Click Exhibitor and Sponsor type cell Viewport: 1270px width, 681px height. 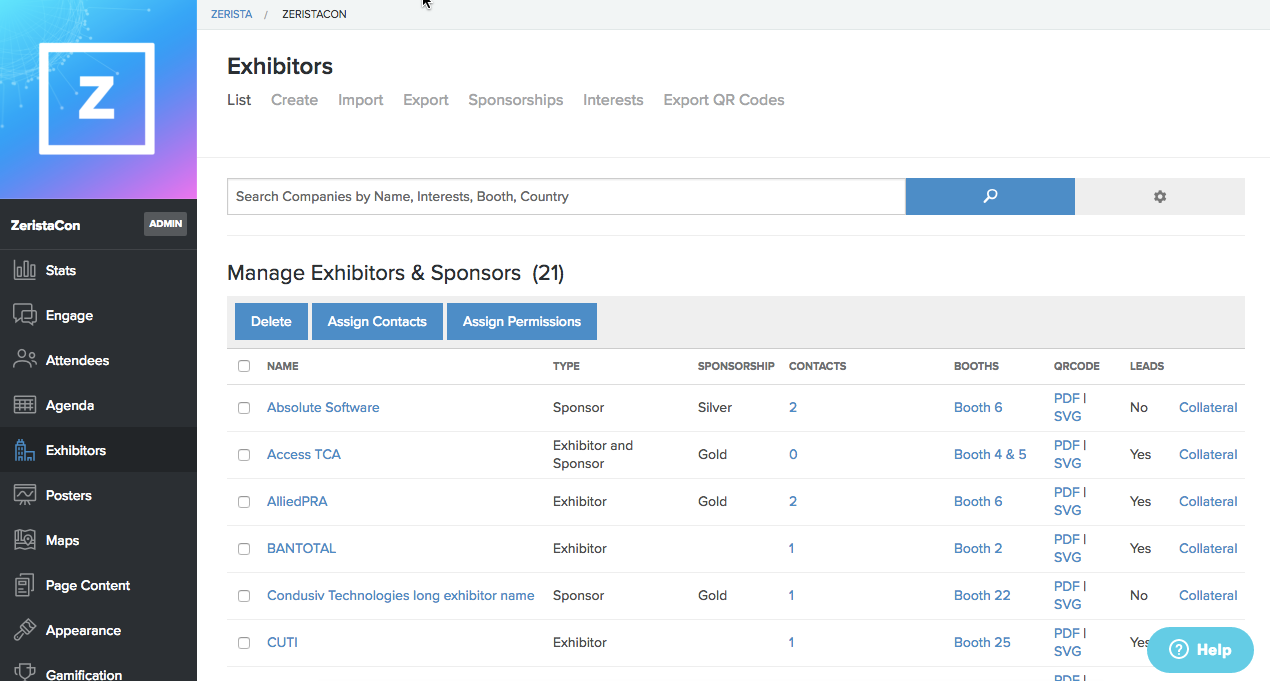(x=593, y=454)
